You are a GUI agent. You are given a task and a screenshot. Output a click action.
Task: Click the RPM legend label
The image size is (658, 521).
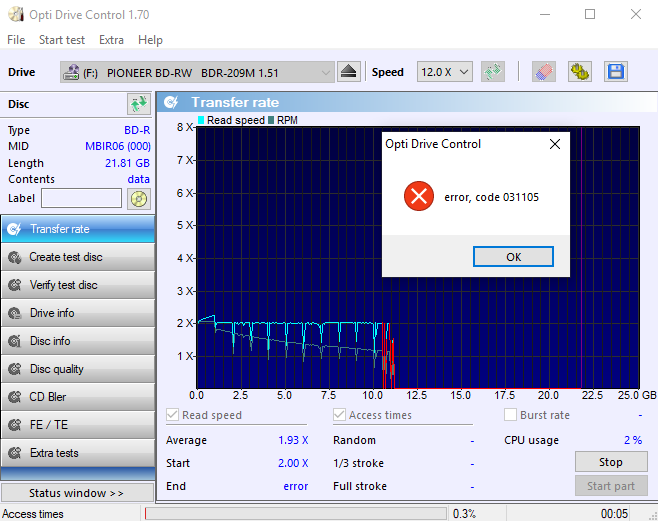(287, 120)
